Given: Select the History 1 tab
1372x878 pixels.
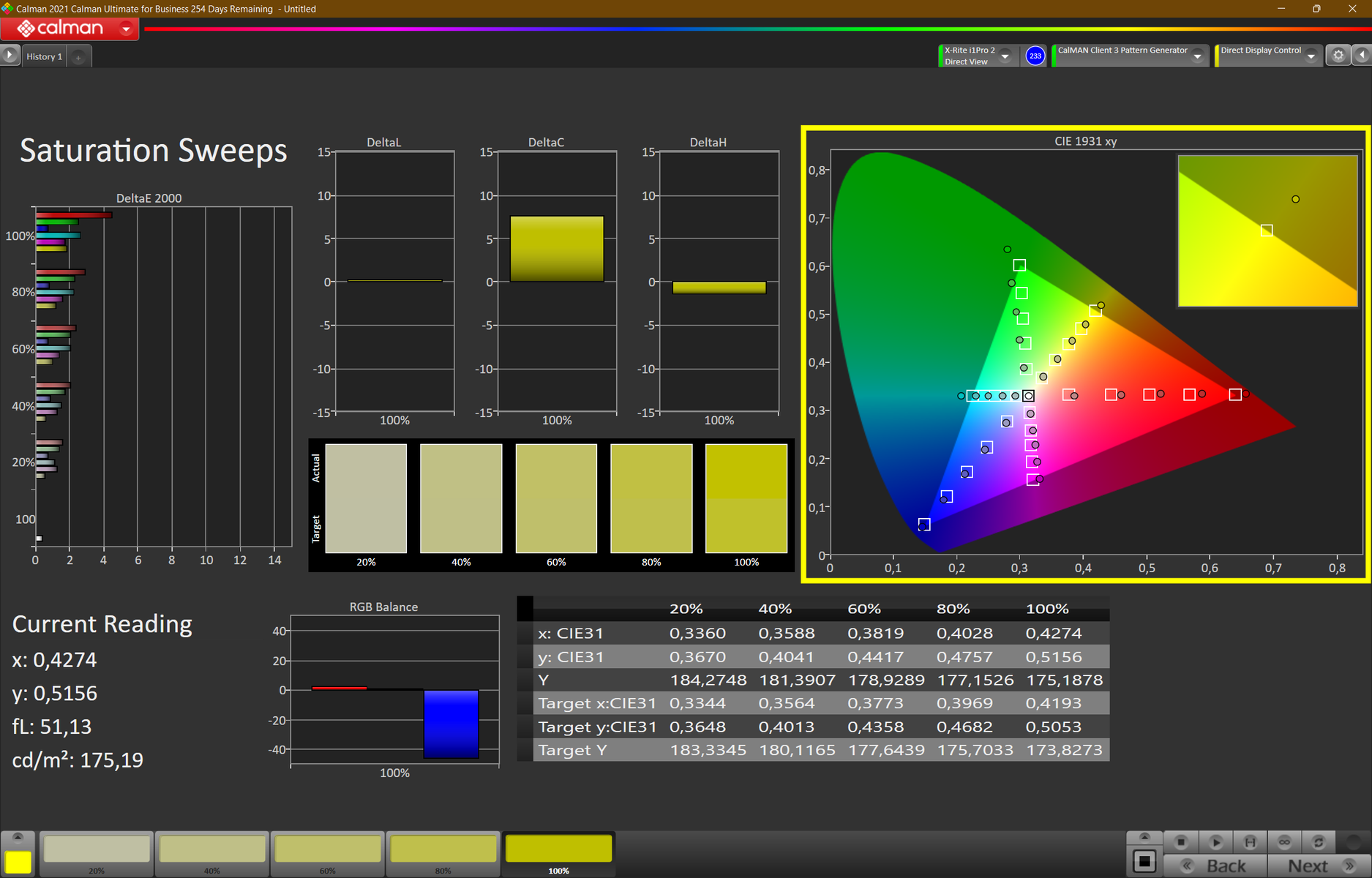Looking at the screenshot, I should [x=44, y=56].
